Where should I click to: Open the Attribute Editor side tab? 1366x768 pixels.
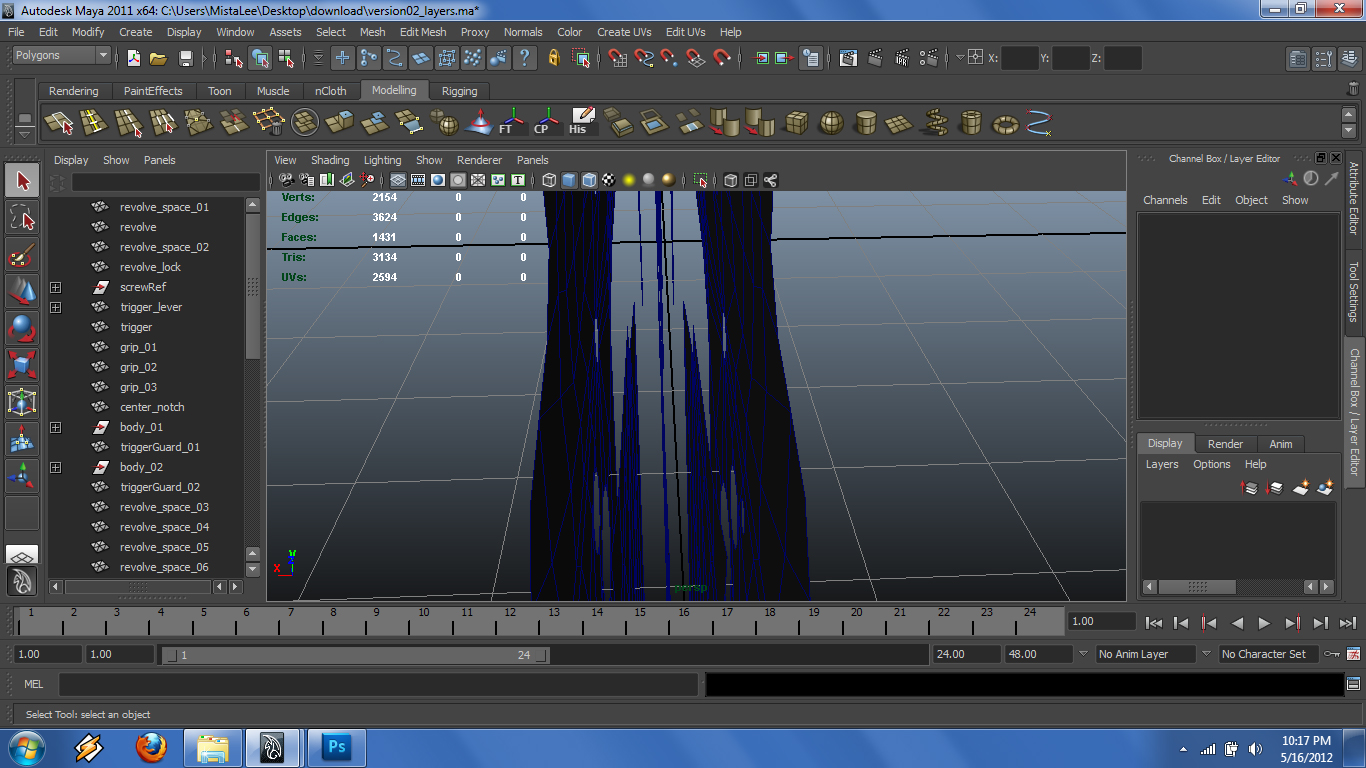pos(1354,198)
